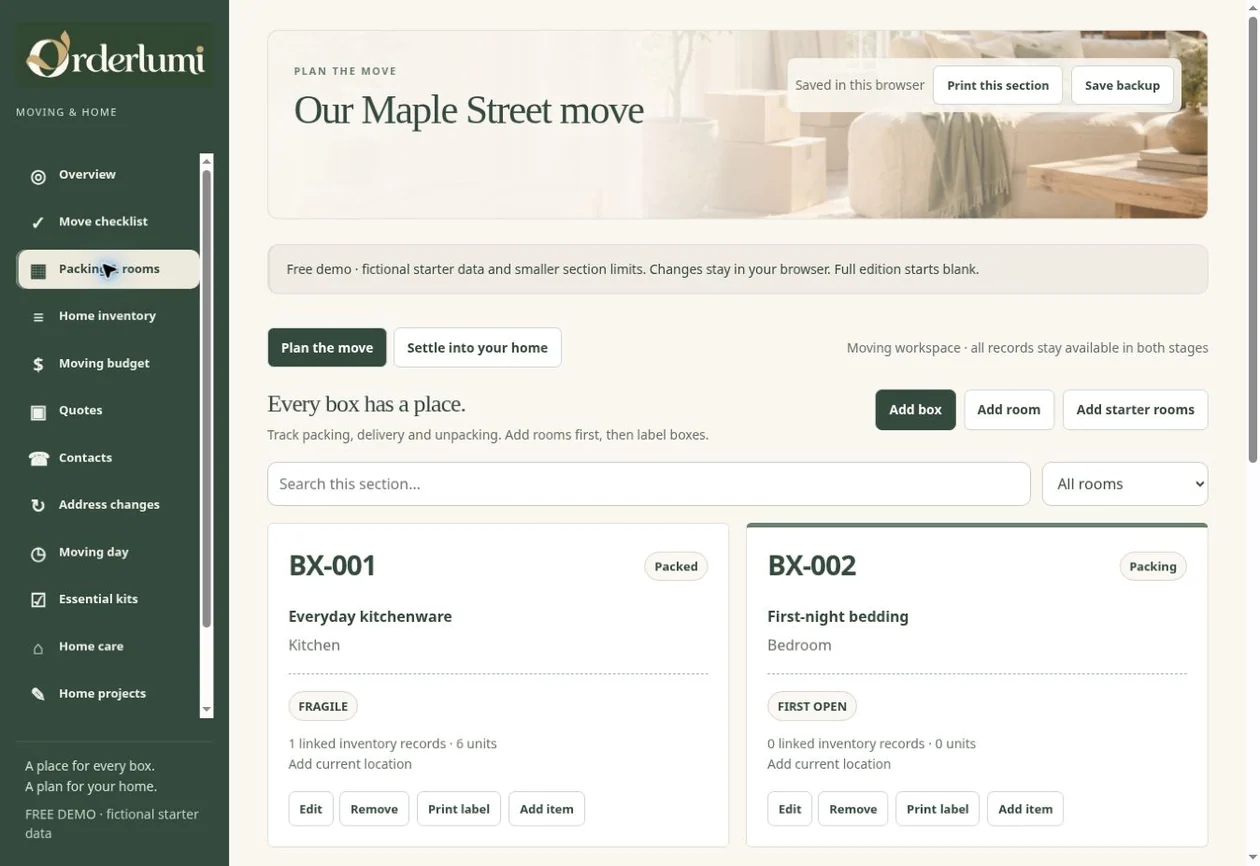The image size is (1260, 866).
Task: Click the Moving budget dollar icon
Action: pyautogui.click(x=38, y=365)
